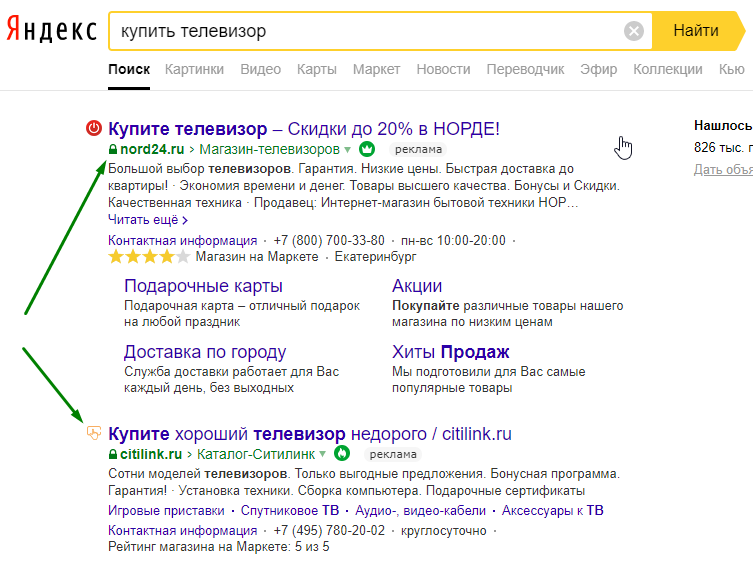Click the citilink orange favicon icon

tap(94, 433)
